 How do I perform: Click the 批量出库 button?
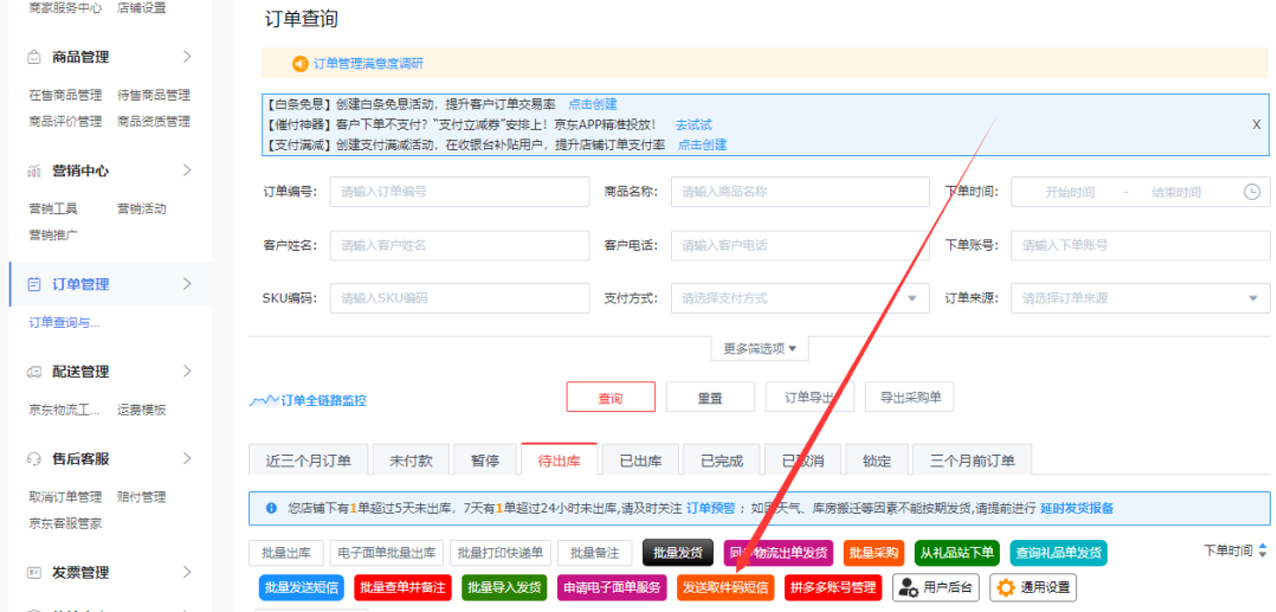(x=286, y=552)
